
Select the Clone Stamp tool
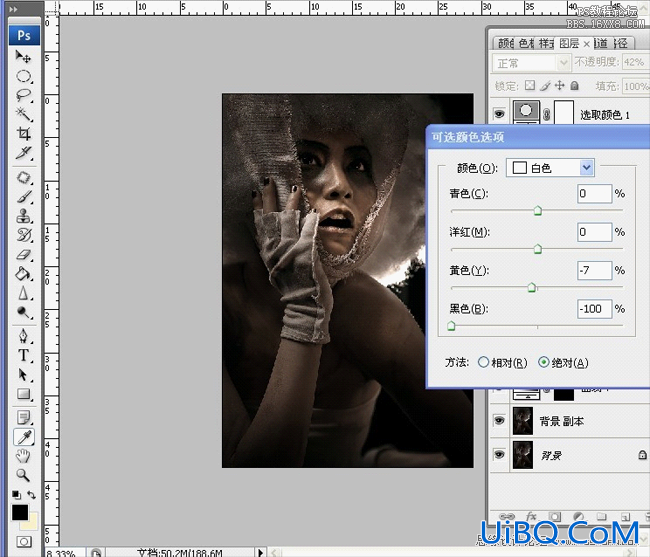23,216
